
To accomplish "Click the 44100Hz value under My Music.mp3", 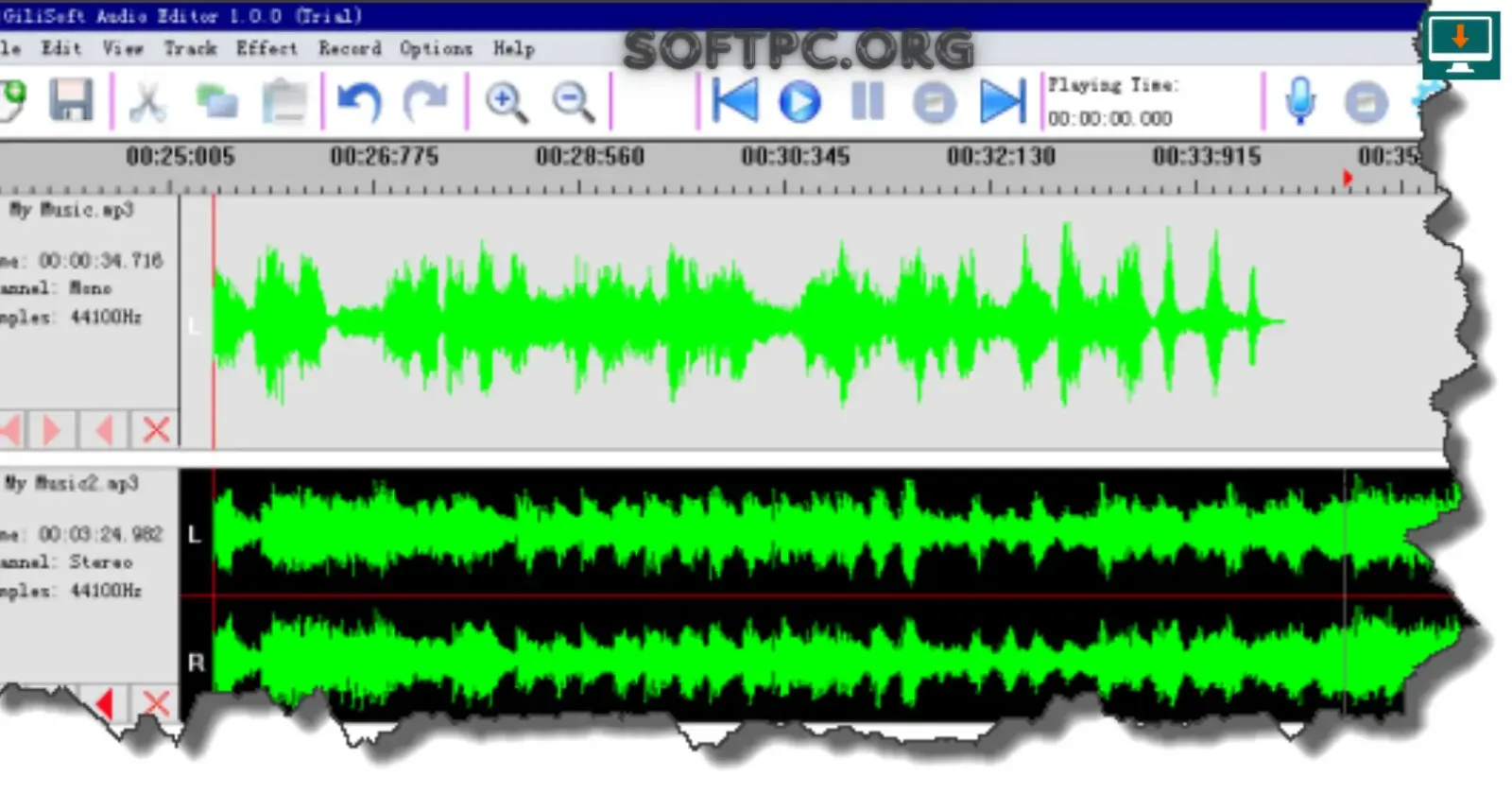I will (x=106, y=317).
